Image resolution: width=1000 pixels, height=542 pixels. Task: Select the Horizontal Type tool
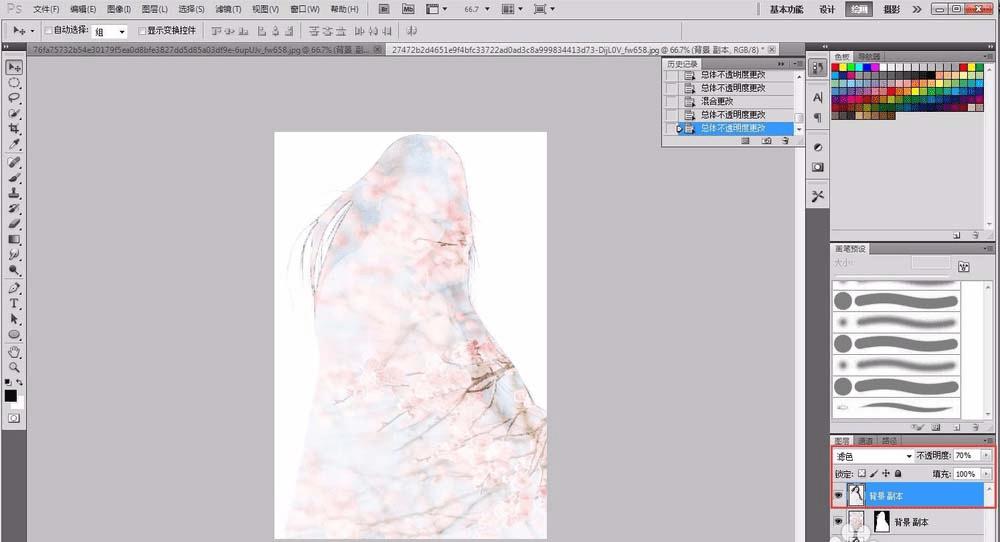15,303
